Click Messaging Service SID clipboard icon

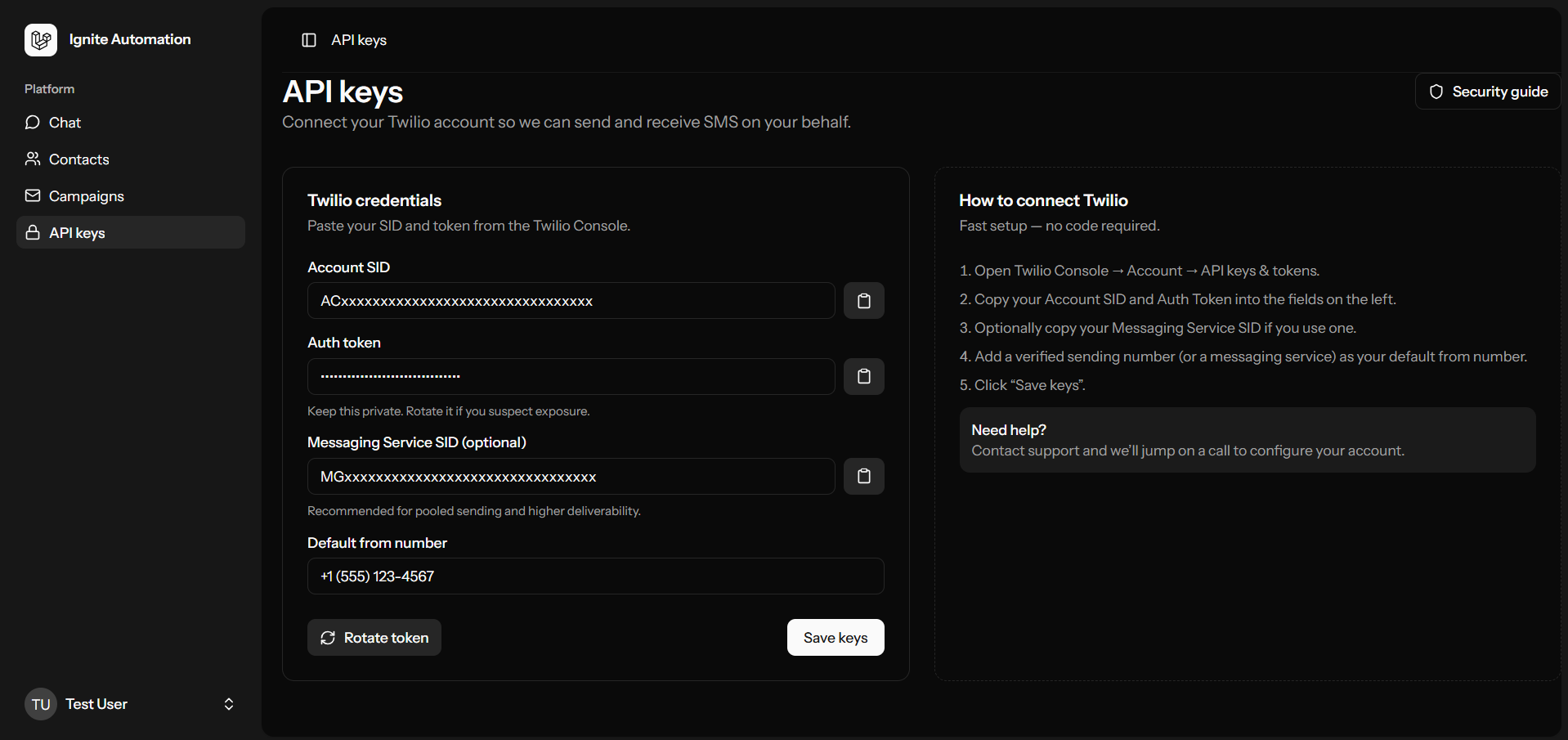[x=863, y=477]
